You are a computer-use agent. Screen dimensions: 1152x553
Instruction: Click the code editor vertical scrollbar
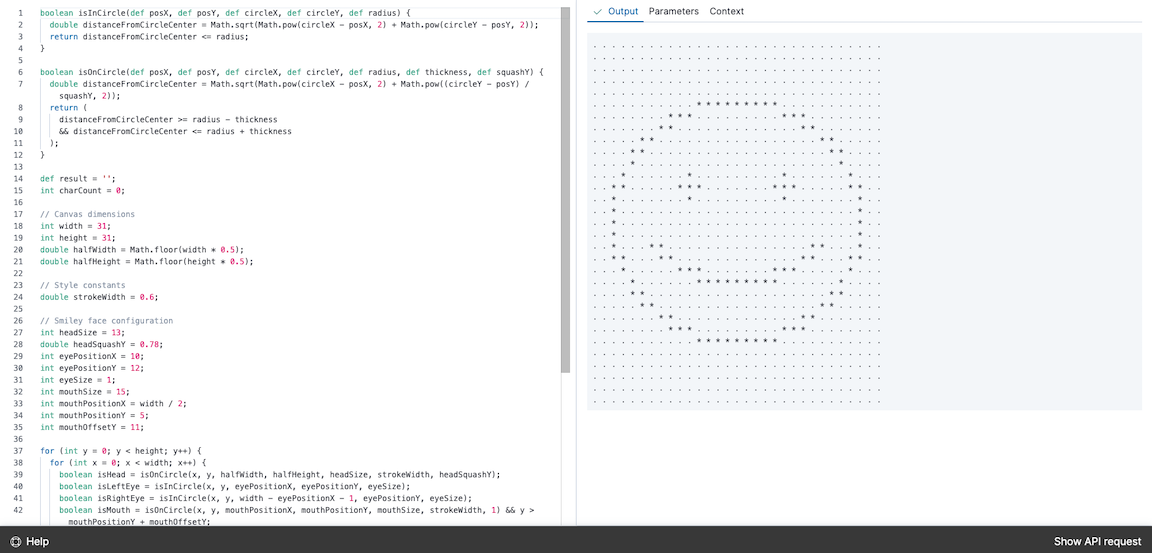[x=566, y=190]
